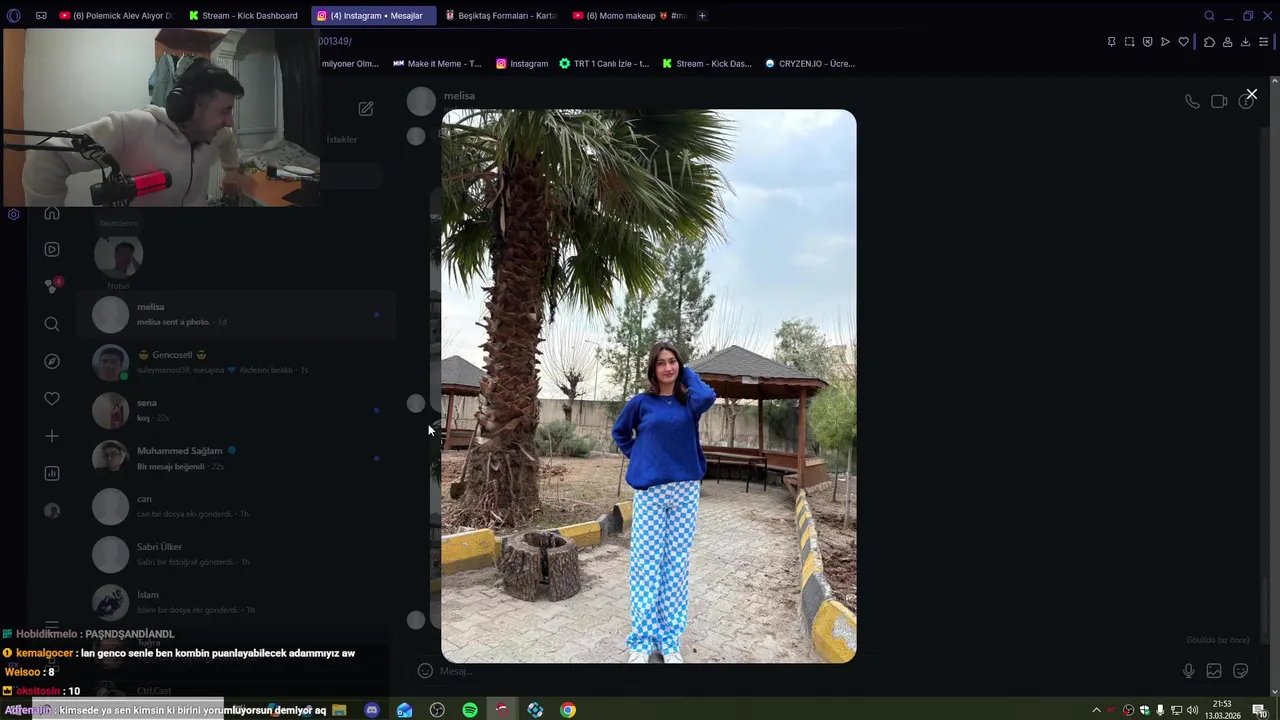Open the extensions icon in browser toolbar
Screen dimensions: 1280x720
1209,42
